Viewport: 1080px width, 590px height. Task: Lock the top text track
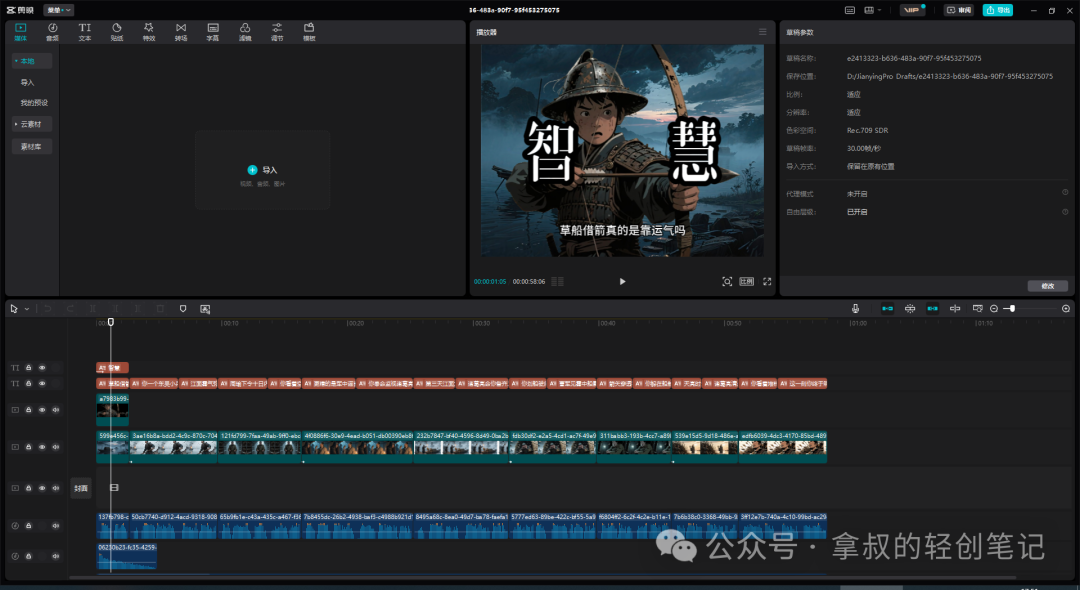click(29, 368)
